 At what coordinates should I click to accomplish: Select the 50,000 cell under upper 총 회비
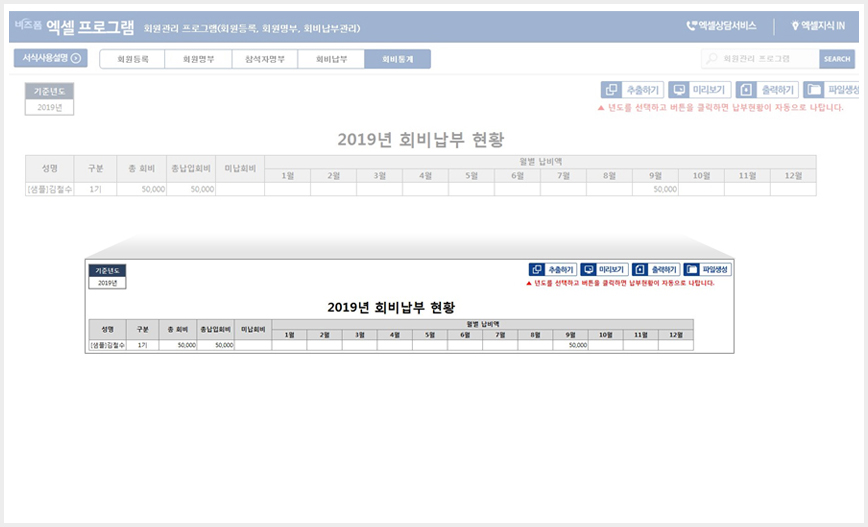tap(141, 189)
